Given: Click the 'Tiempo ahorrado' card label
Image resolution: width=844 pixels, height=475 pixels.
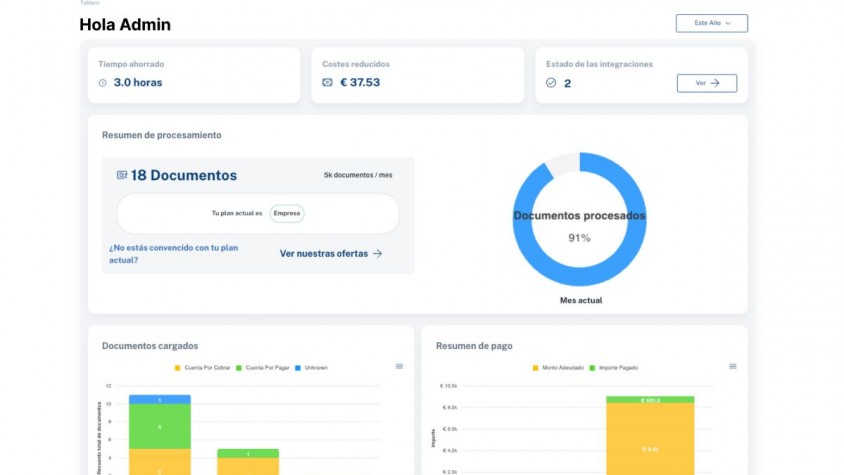Looking at the screenshot, I should (x=131, y=64).
